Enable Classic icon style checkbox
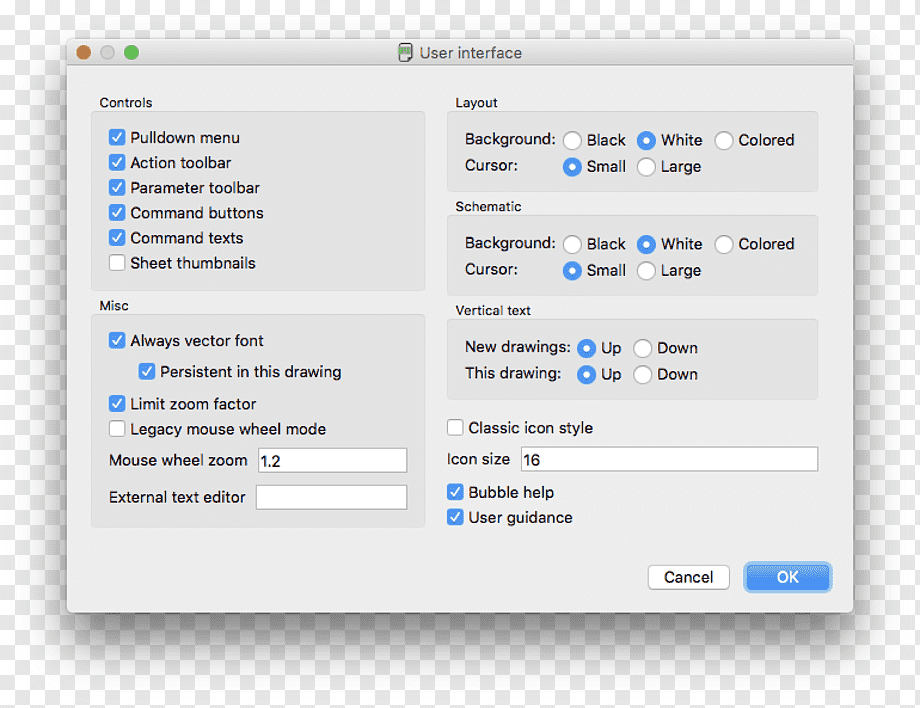920x708 pixels. [455, 428]
